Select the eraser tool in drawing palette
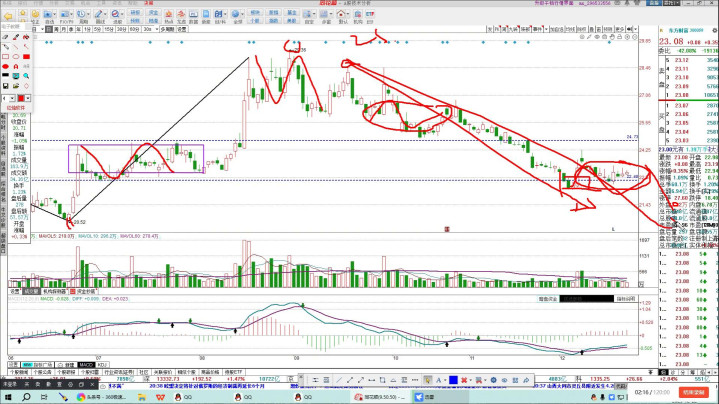The width and height of the screenshot is (719, 404). click(6, 37)
